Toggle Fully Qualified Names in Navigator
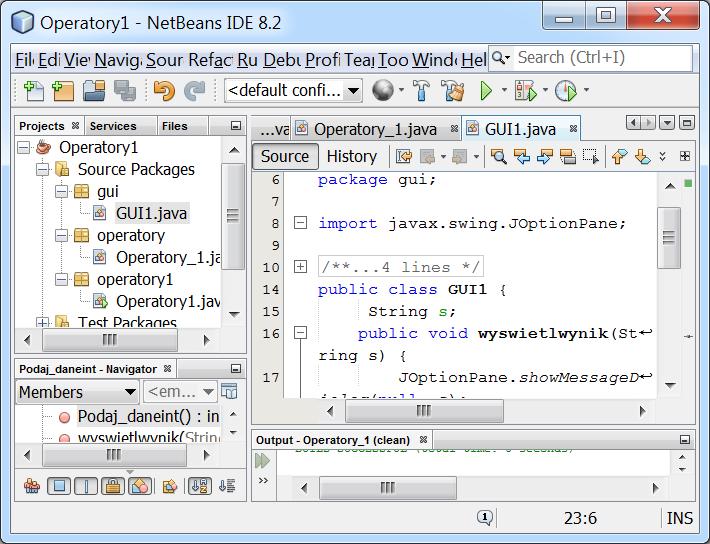 tap(169, 486)
